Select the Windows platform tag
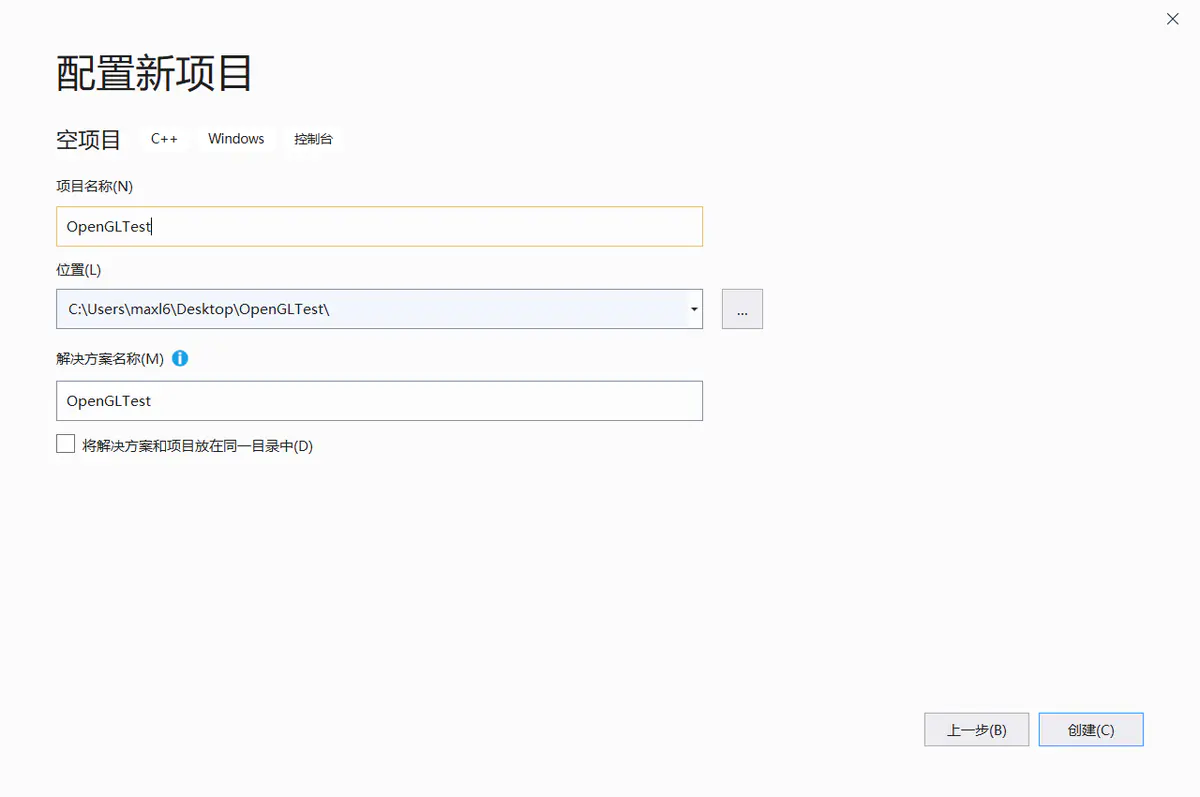The image size is (1200, 797). pos(235,139)
